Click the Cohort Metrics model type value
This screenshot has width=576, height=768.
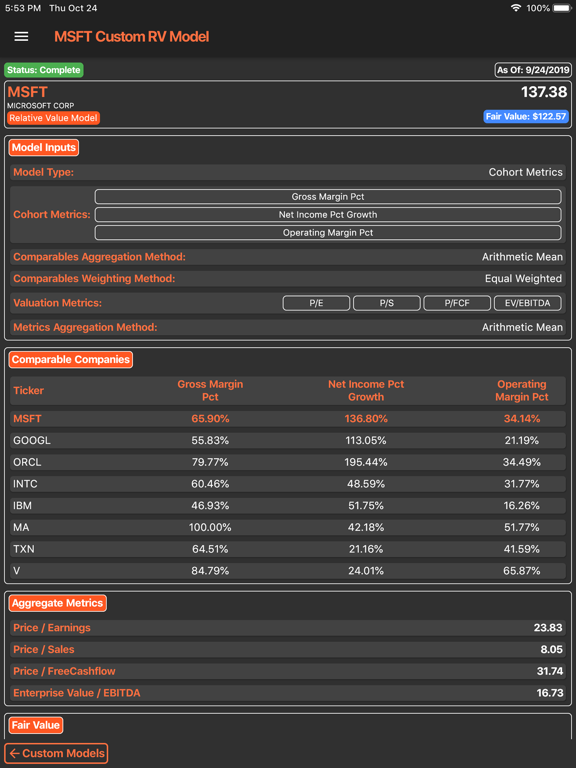[x=525, y=172]
